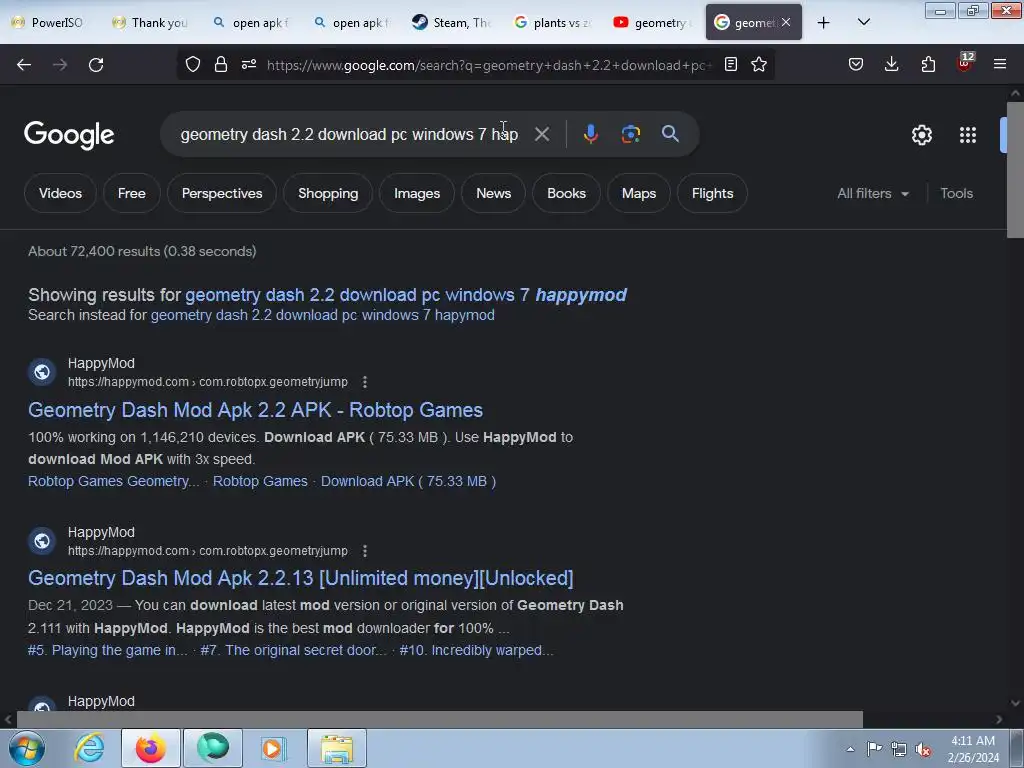This screenshot has height=768, width=1024.
Task: Search instead for the hapymod spelling
Action: tap(323, 315)
